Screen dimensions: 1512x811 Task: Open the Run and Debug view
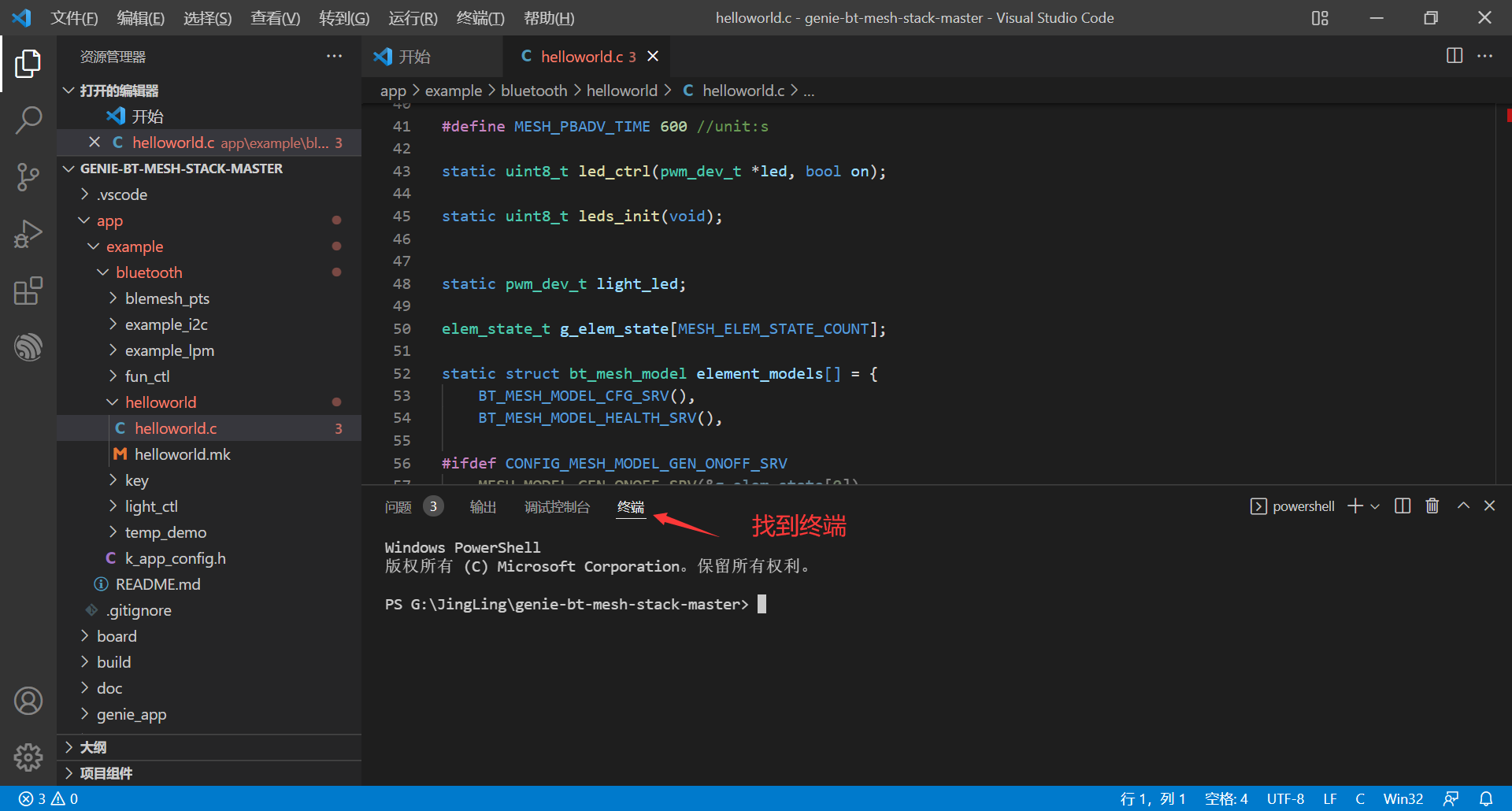point(28,235)
